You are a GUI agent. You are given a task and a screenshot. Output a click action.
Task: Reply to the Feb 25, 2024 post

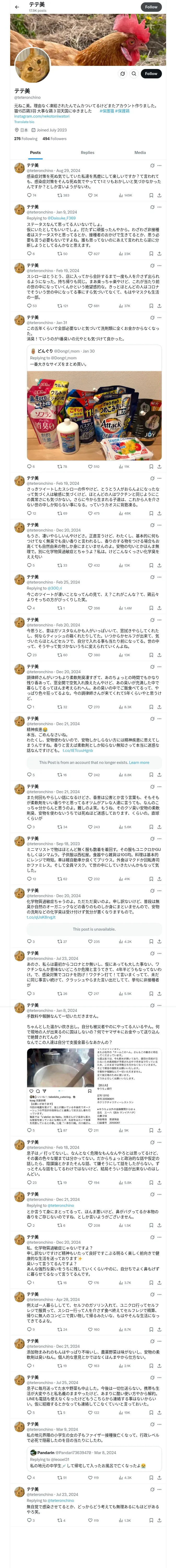pos(29,608)
